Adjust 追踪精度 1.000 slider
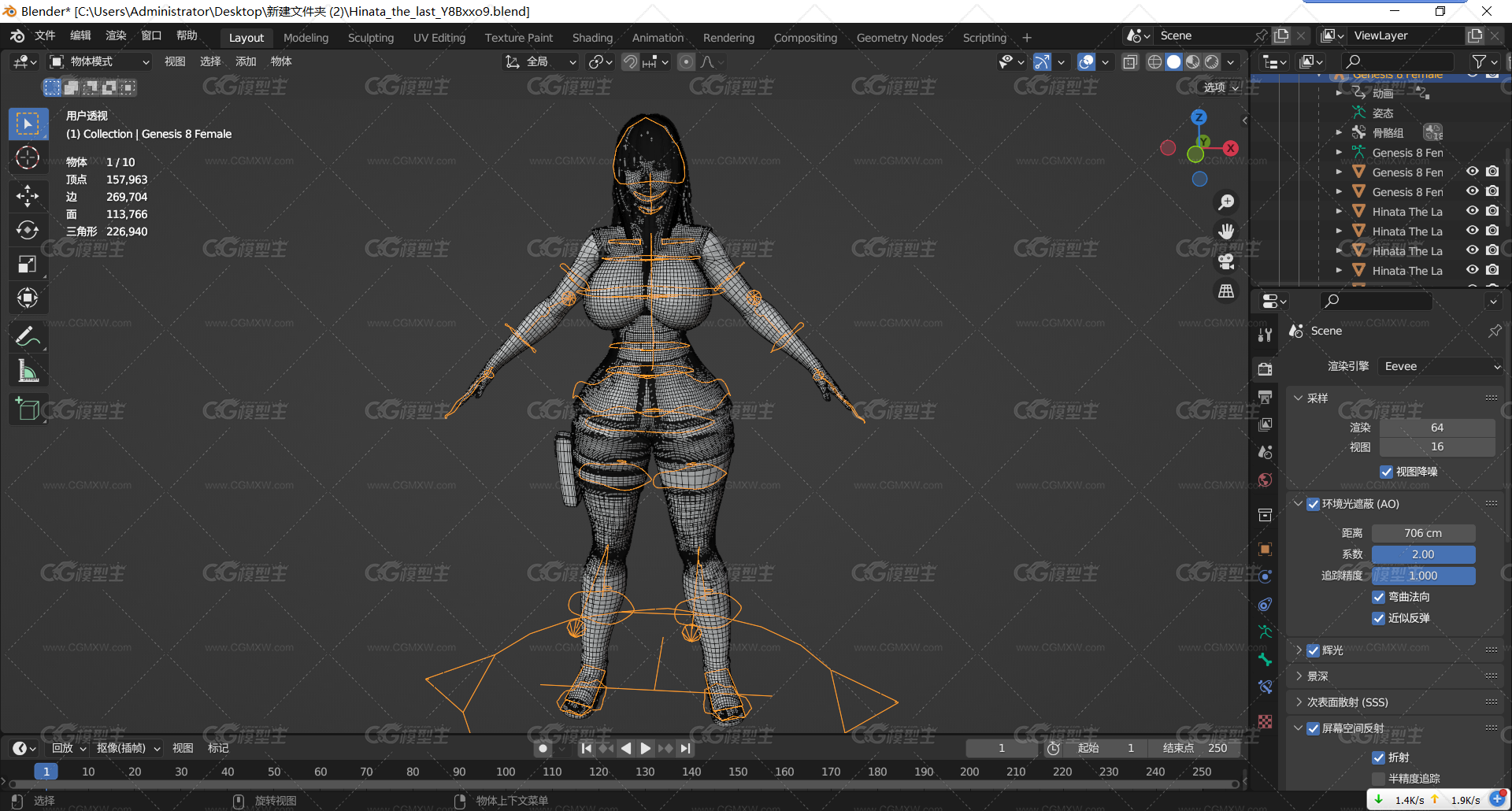The image size is (1512, 811). tap(1423, 576)
